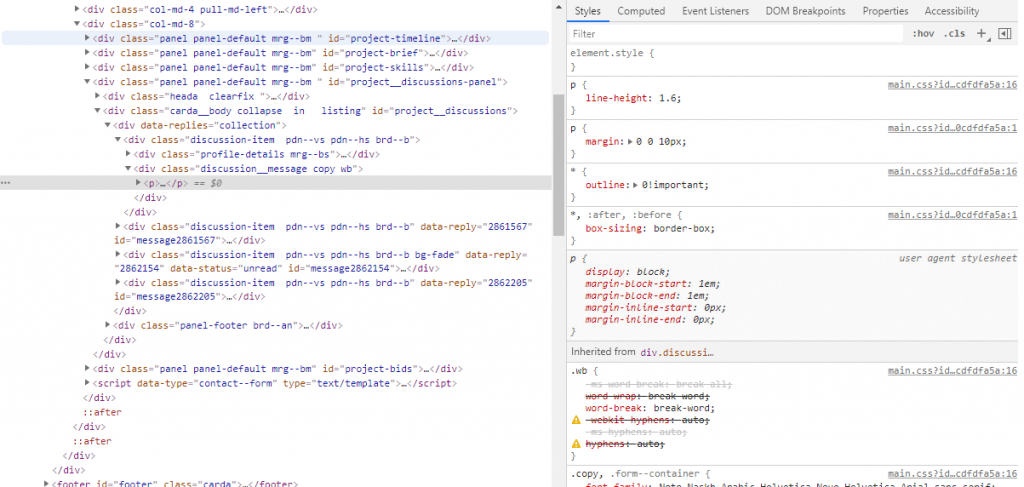Expand the project-bids div node
Image resolution: width=1024 pixels, height=487 pixels.
tap(88, 368)
